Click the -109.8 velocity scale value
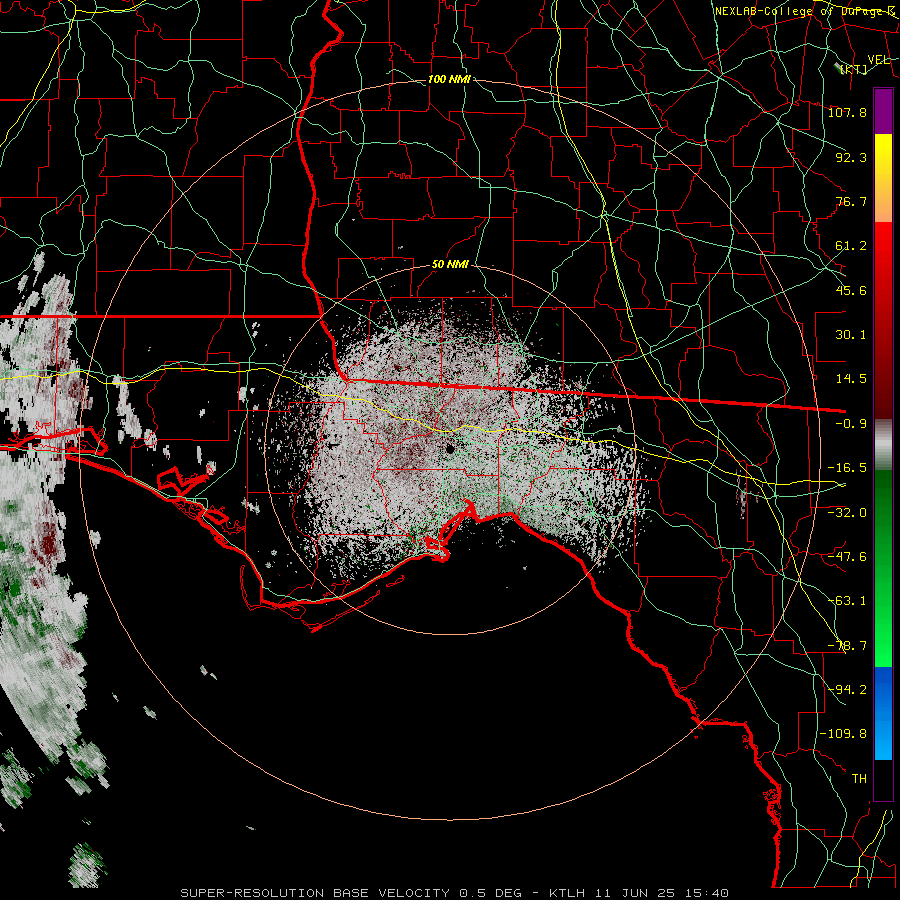This screenshot has height=900, width=900. click(x=843, y=734)
